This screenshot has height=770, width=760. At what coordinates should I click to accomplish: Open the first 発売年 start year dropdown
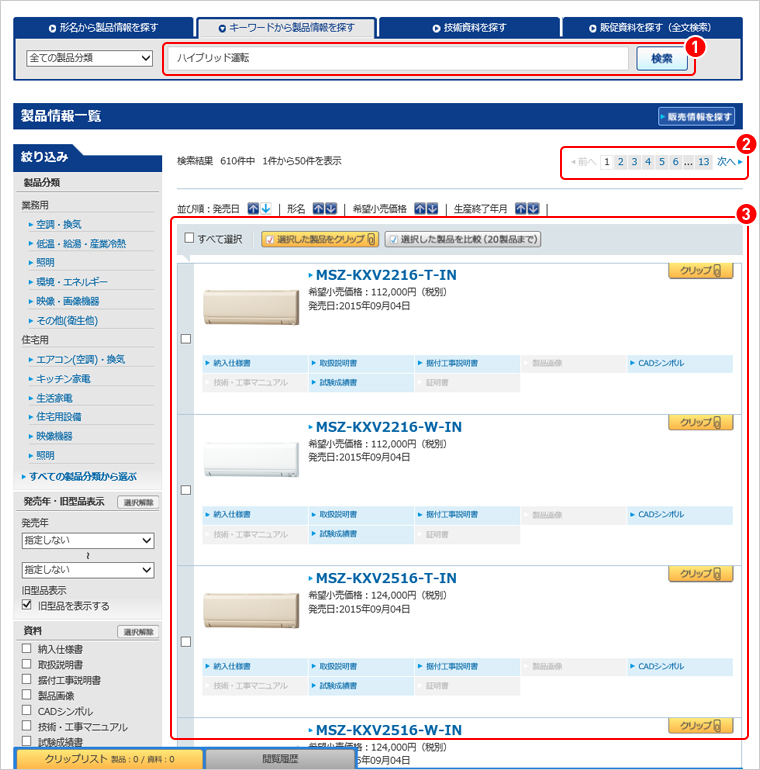coord(88,540)
